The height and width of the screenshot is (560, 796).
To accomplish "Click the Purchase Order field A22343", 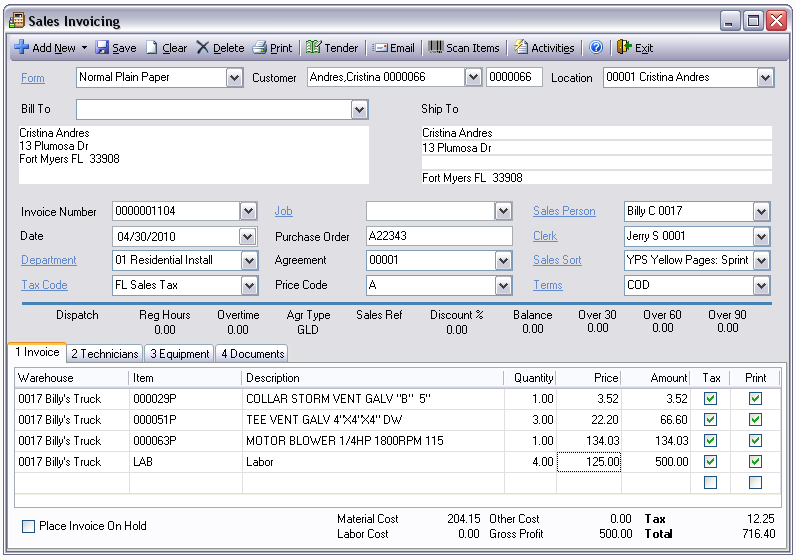I will (x=439, y=236).
